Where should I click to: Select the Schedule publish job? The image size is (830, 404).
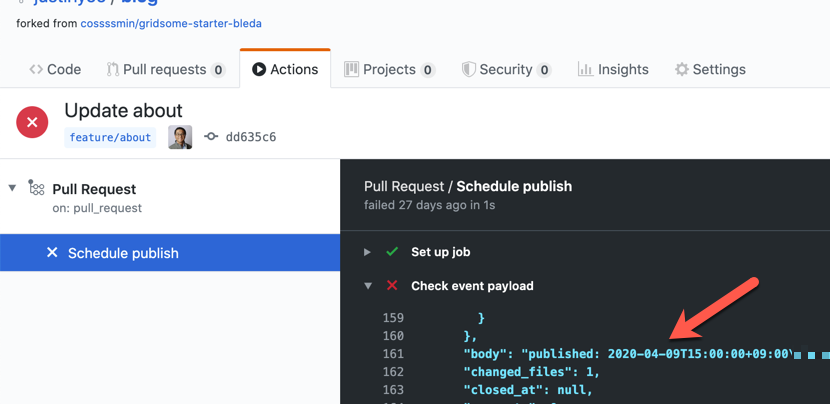point(170,253)
